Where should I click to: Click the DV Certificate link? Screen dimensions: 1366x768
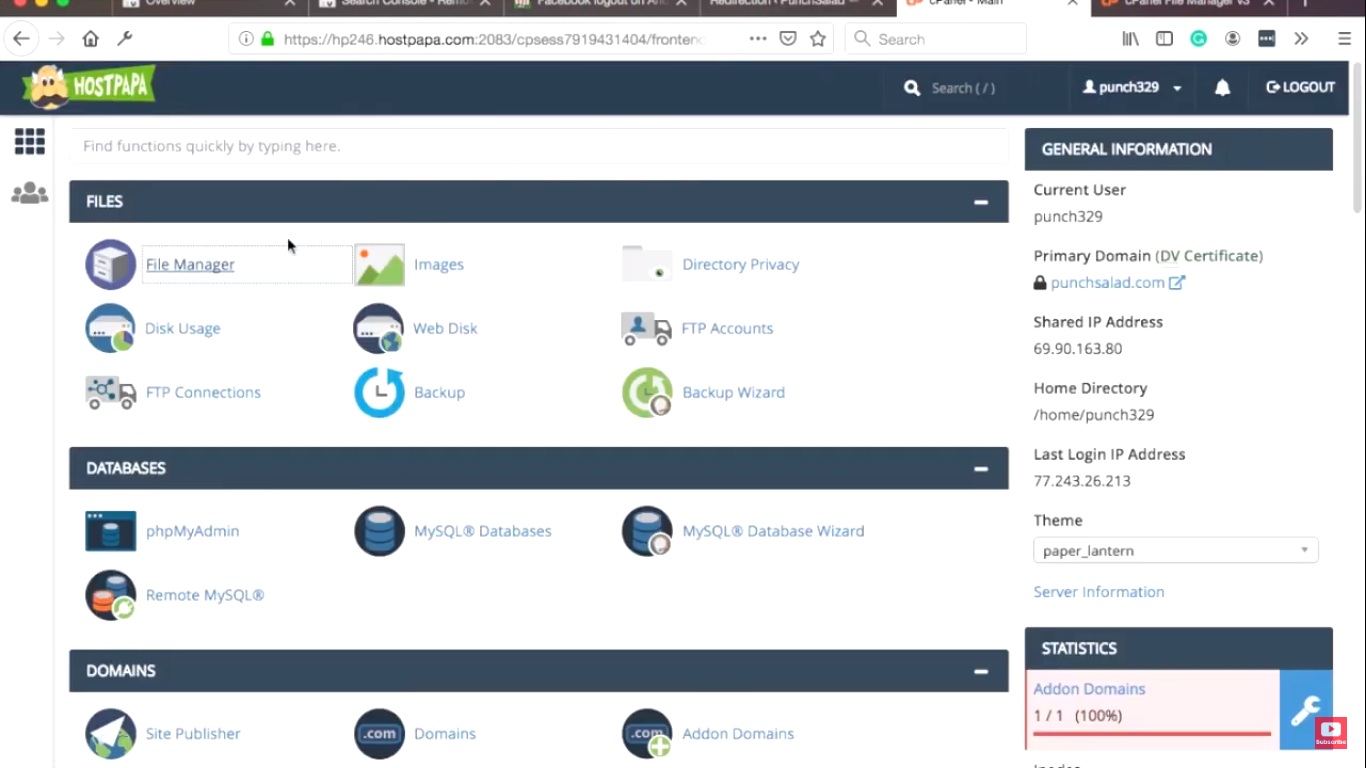click(x=1209, y=256)
